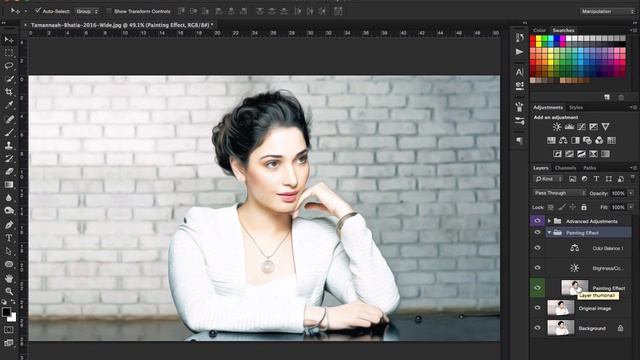
Task: Open the Auto-Select Group dropdown
Action: click(87, 11)
